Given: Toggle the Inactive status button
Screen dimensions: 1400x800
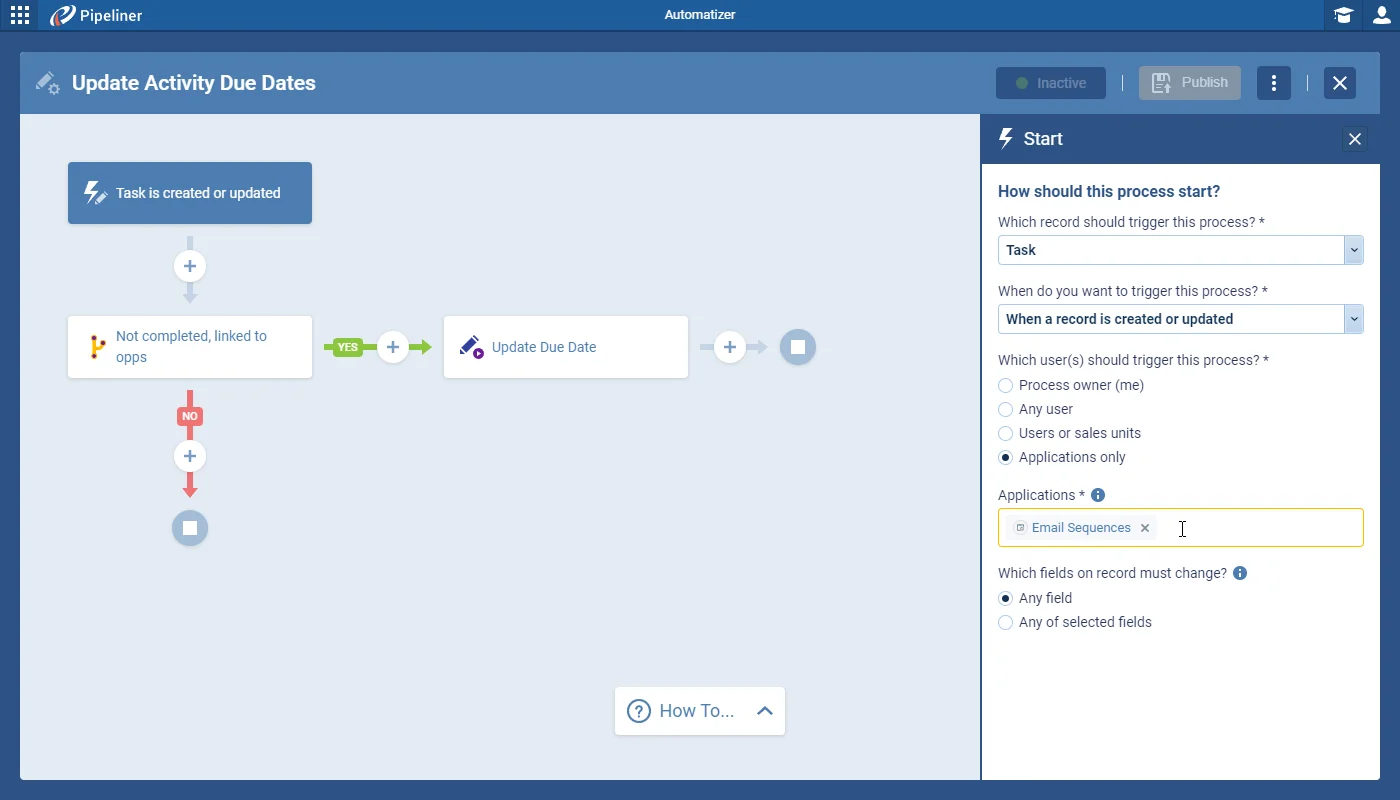Looking at the screenshot, I should (1051, 83).
